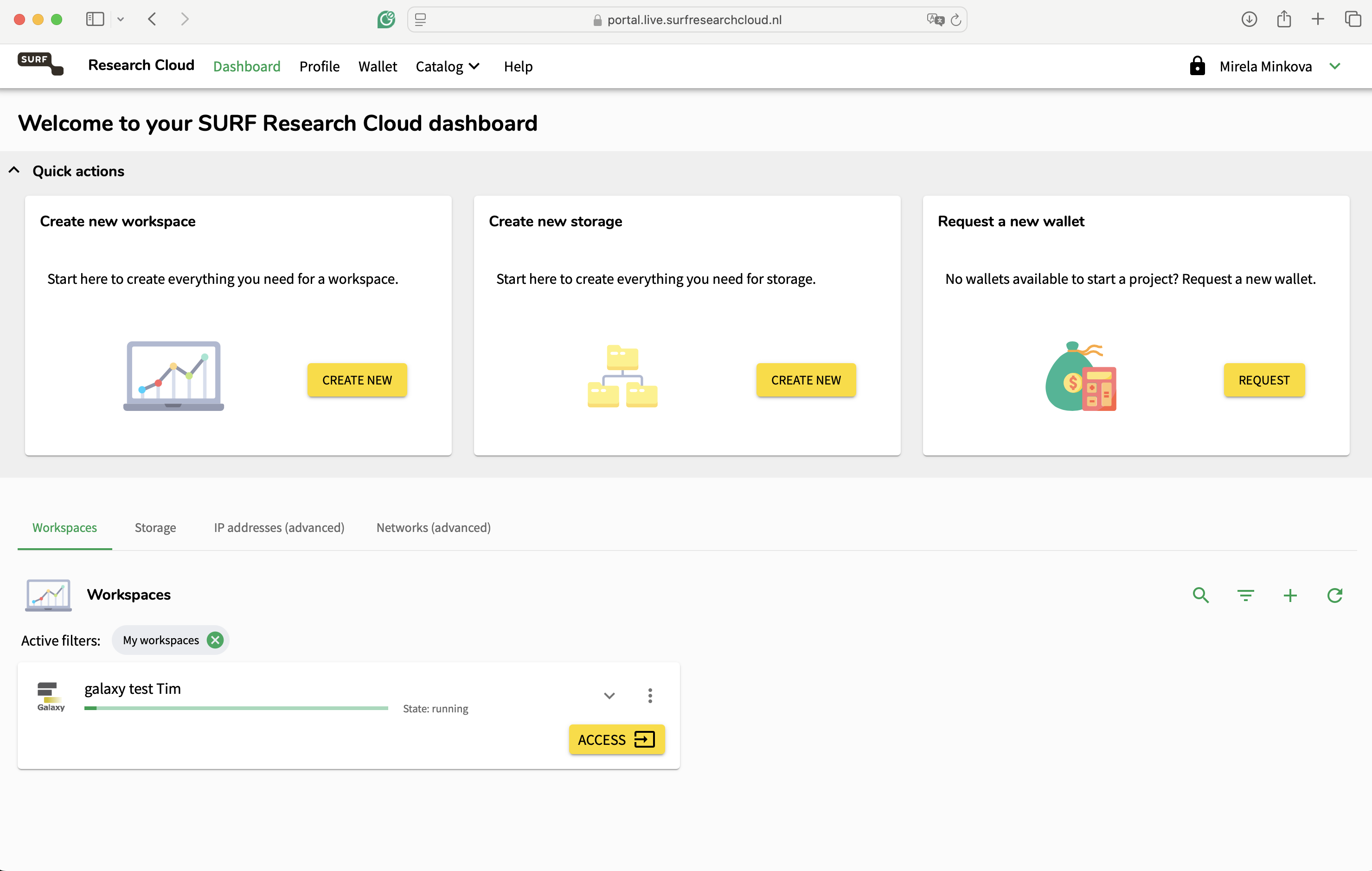Click the storage folders illustration

click(x=622, y=376)
